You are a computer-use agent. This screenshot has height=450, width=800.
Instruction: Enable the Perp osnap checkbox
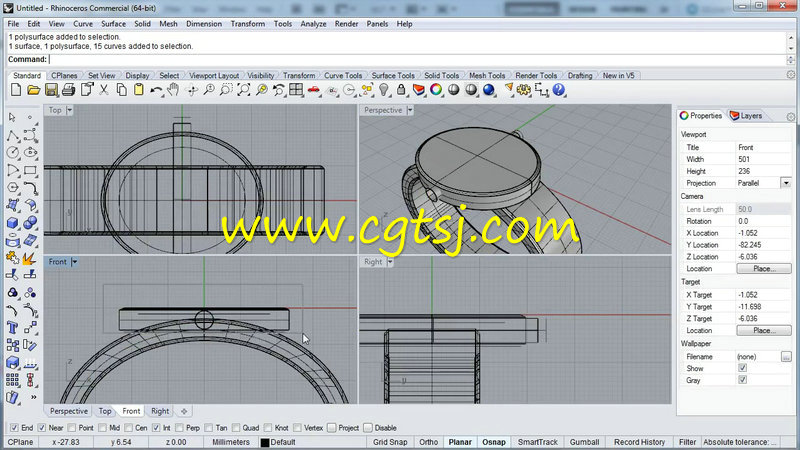pos(179,428)
